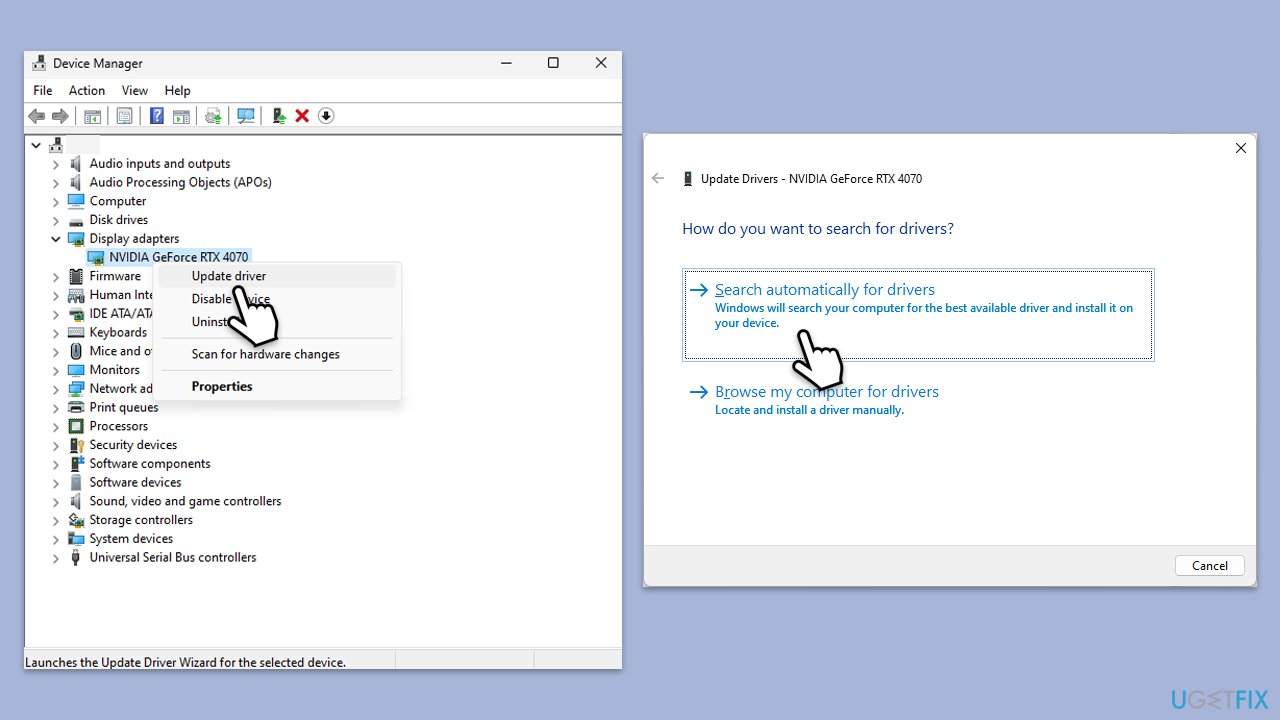The height and width of the screenshot is (720, 1280).
Task: Select Uninstall from the context menu
Action: (214, 321)
